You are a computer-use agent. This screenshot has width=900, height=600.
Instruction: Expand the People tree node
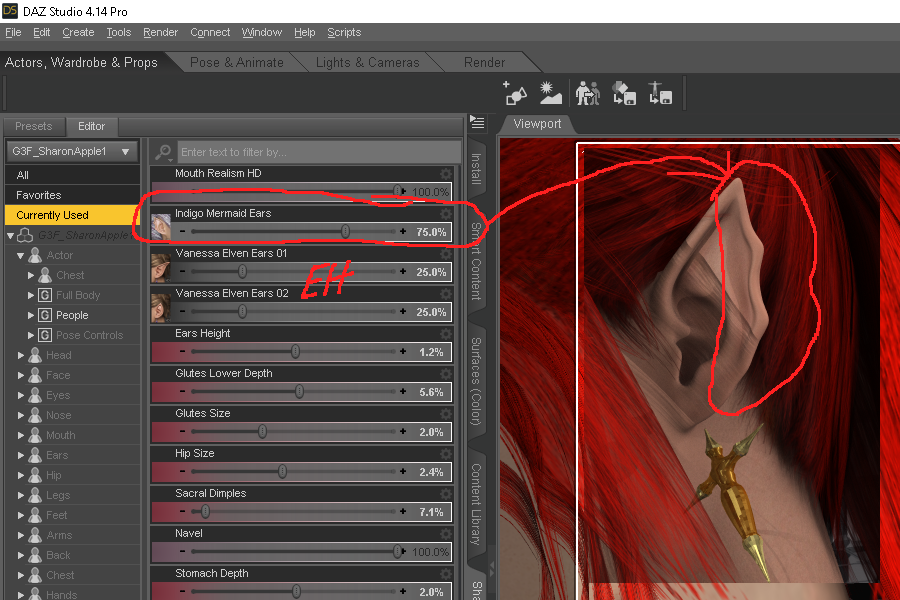[x=31, y=315]
